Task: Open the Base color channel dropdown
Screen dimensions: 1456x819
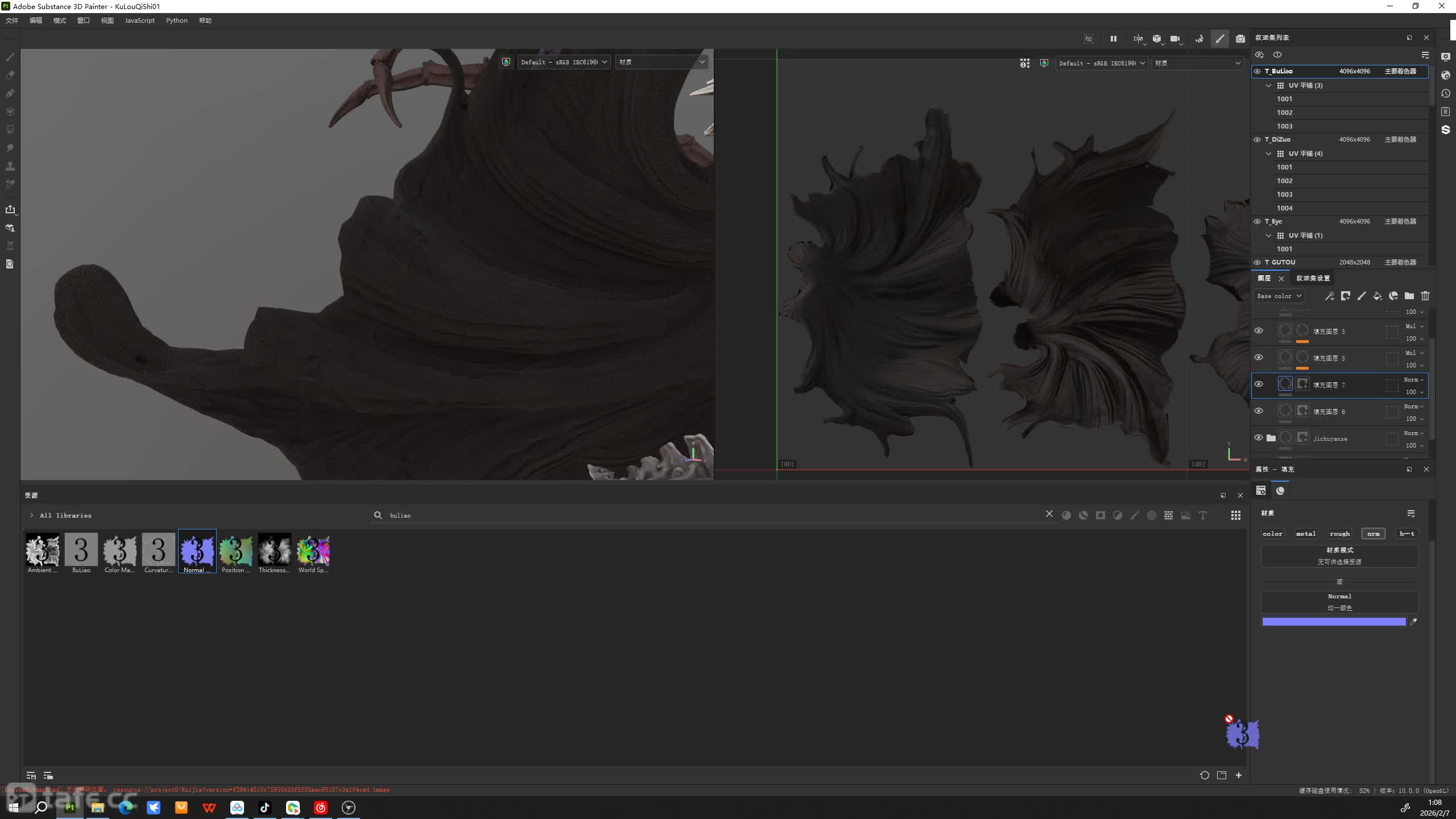Action: (1279, 296)
